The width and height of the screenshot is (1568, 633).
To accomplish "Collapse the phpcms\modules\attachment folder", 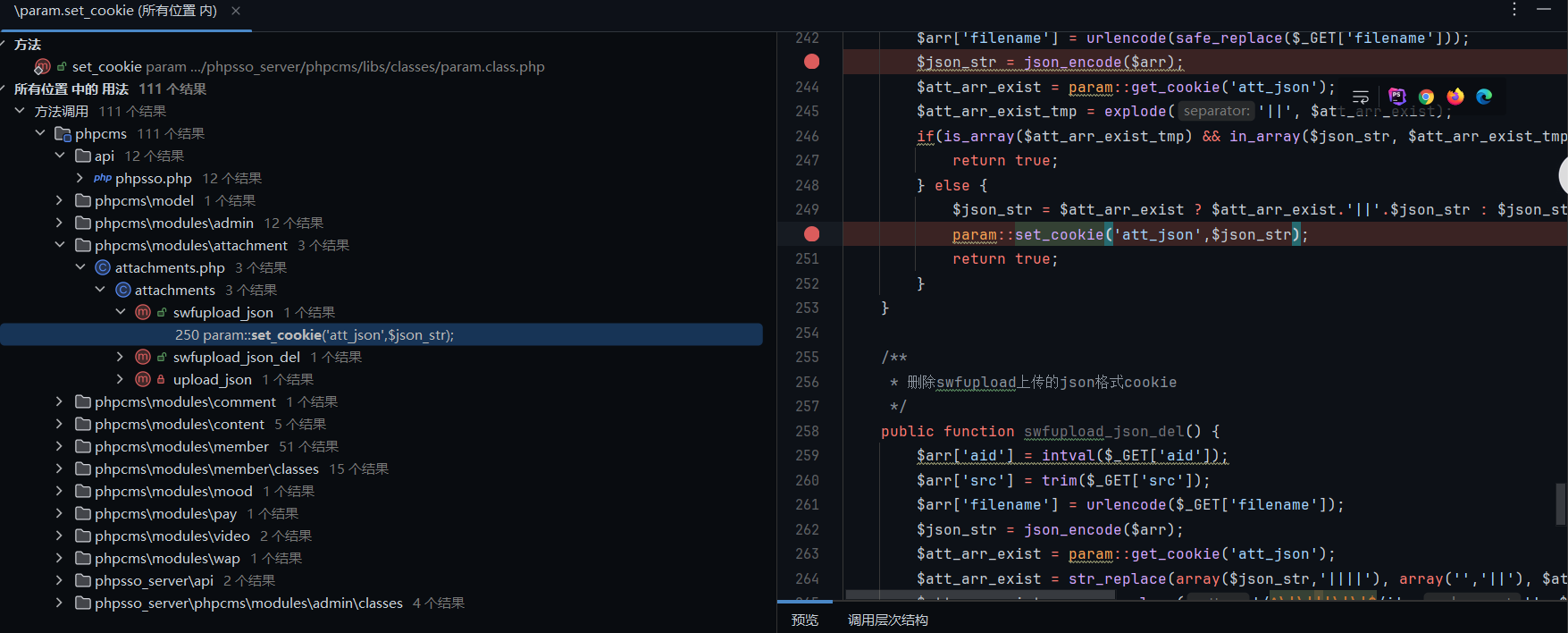I will pyautogui.click(x=59, y=245).
